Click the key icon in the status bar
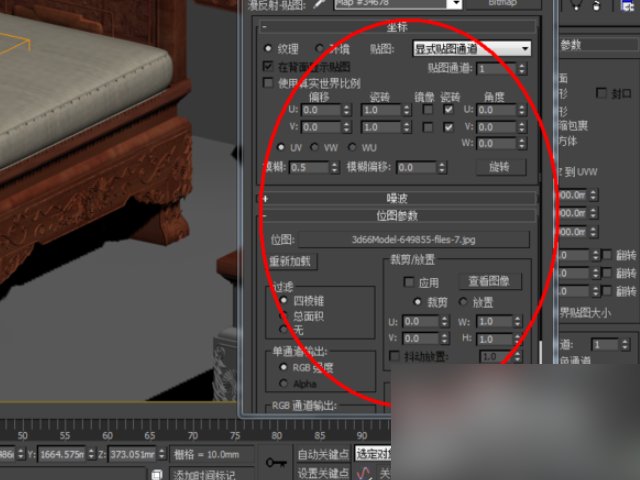The image size is (640, 480). tap(276, 461)
